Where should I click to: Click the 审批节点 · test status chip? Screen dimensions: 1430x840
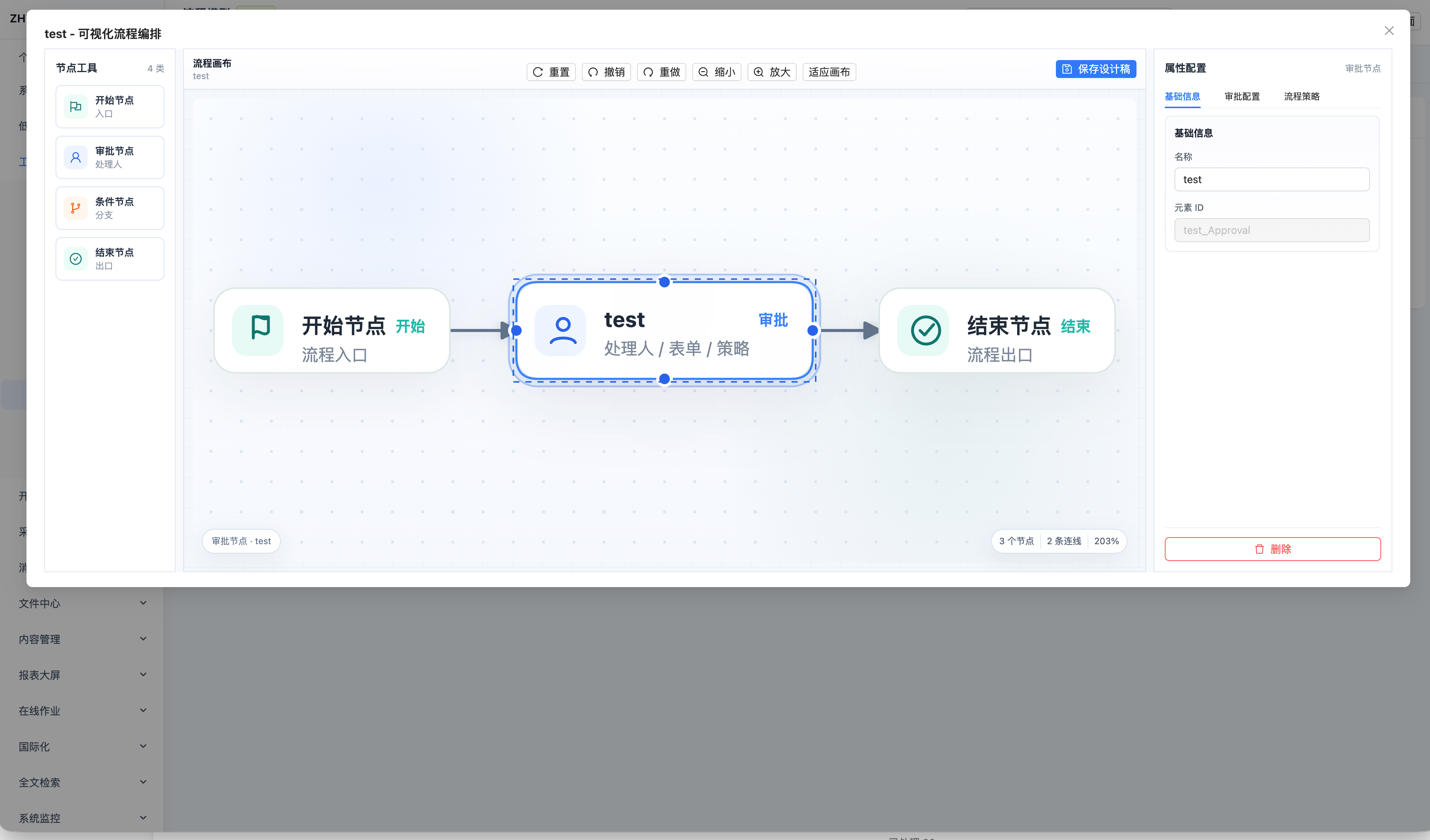(x=241, y=541)
